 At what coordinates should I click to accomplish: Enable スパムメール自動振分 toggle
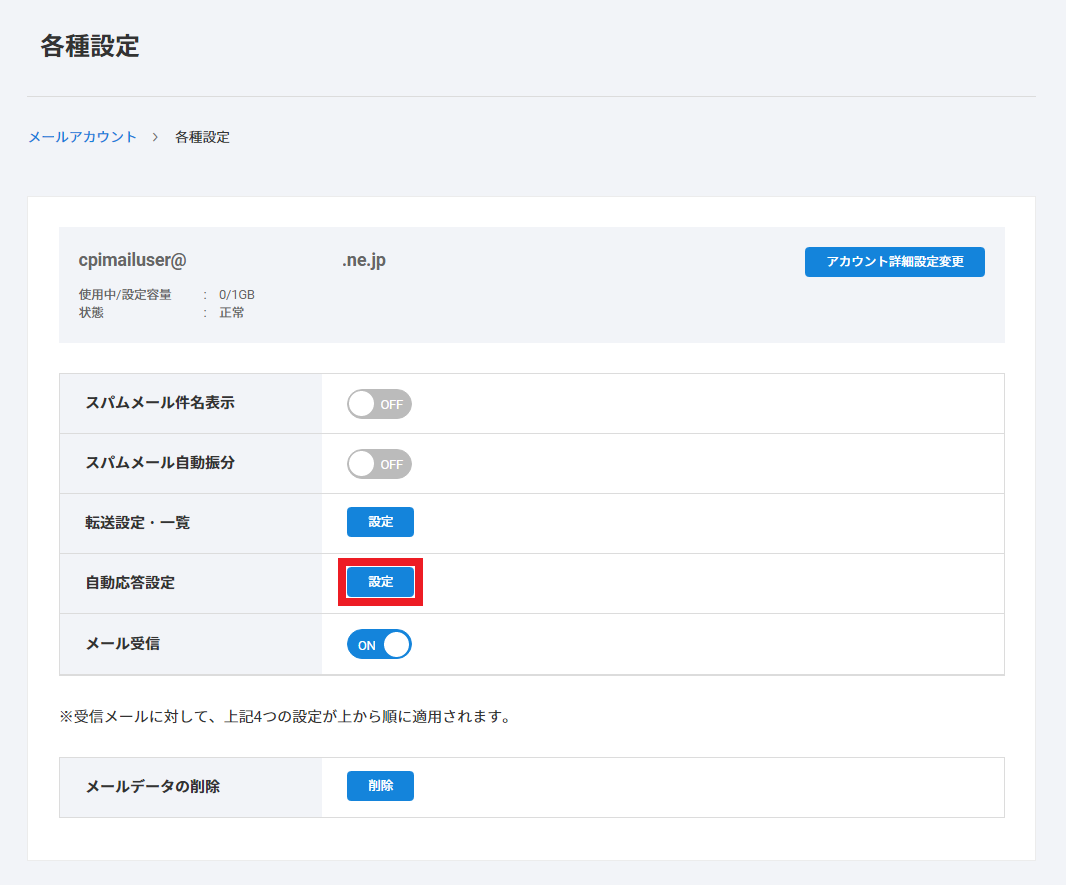379,464
